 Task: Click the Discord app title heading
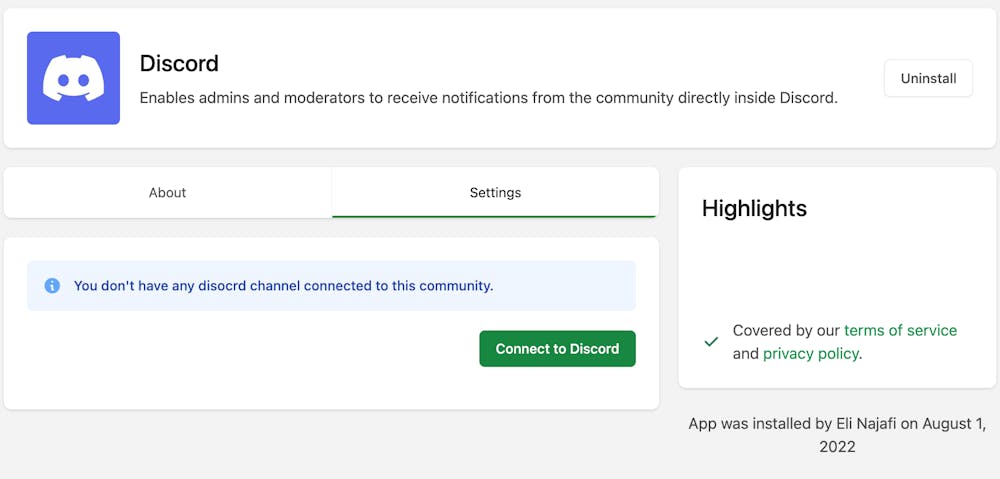[179, 63]
